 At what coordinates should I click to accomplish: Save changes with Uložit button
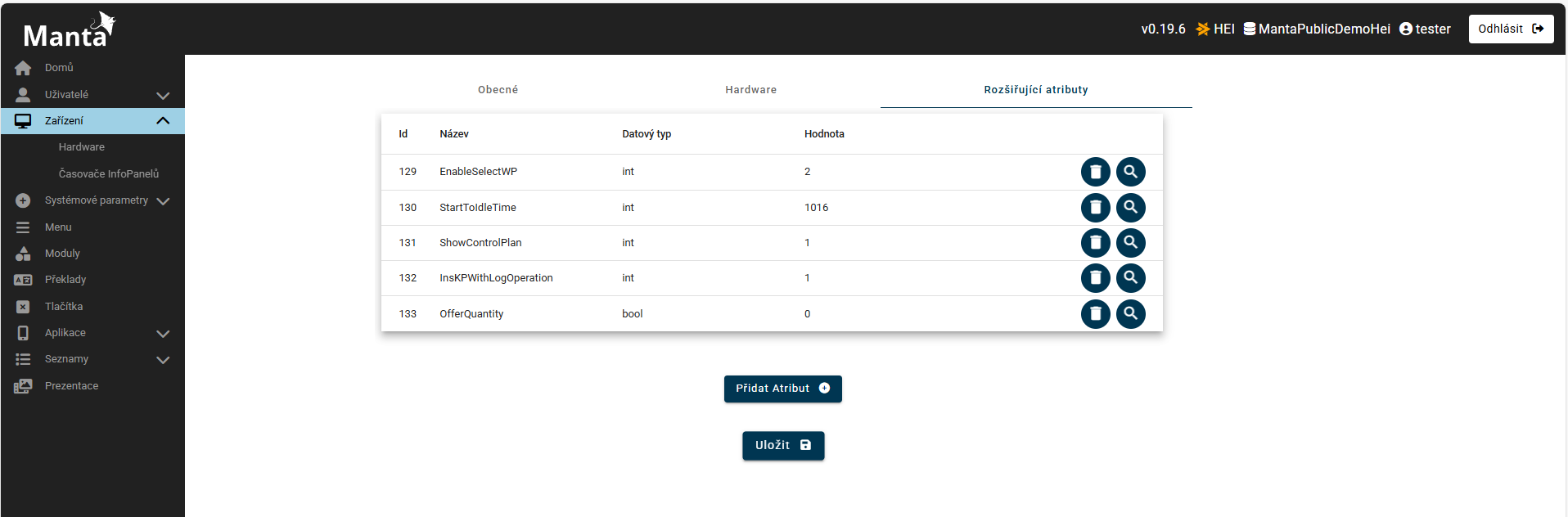782,446
